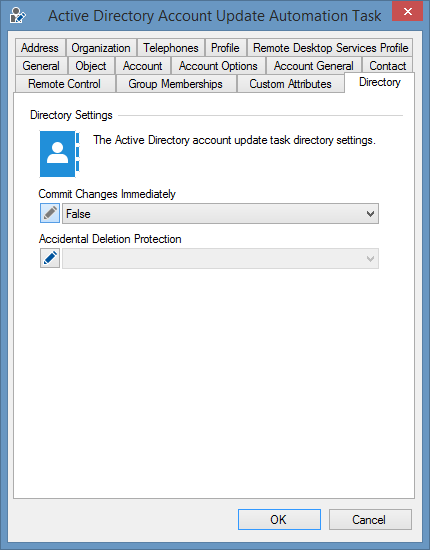430x550 pixels.
Task: Toggle pencil for Commit Changes Immediately
Action: [x=50, y=213]
